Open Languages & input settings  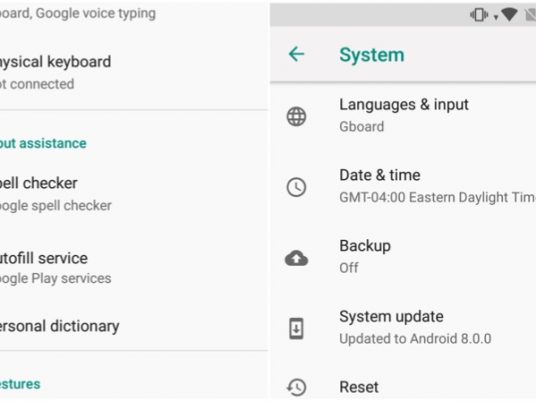point(403,116)
